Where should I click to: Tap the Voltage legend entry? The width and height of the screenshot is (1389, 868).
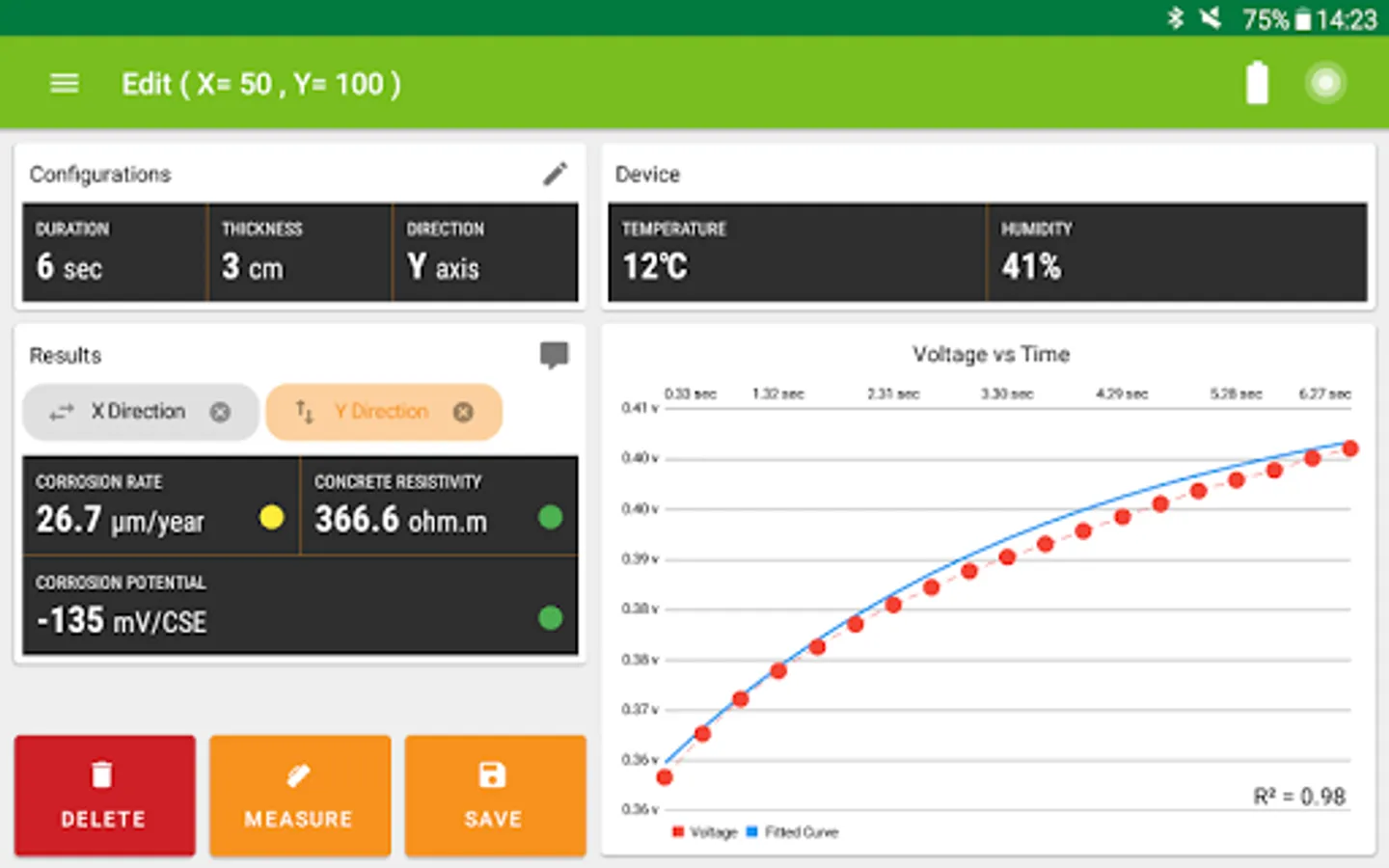coord(705,832)
